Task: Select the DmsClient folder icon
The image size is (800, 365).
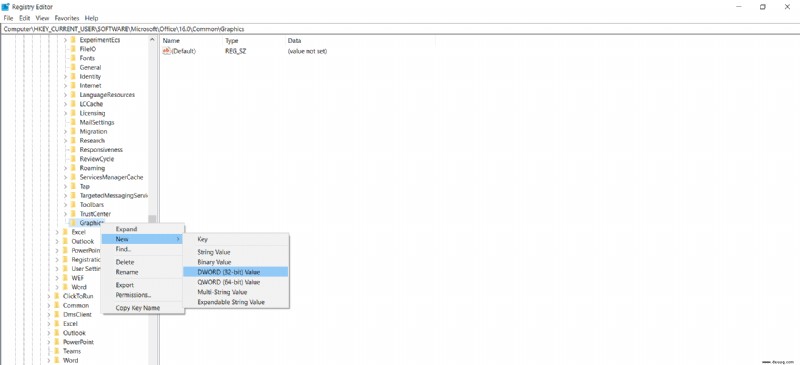Action: point(57,314)
